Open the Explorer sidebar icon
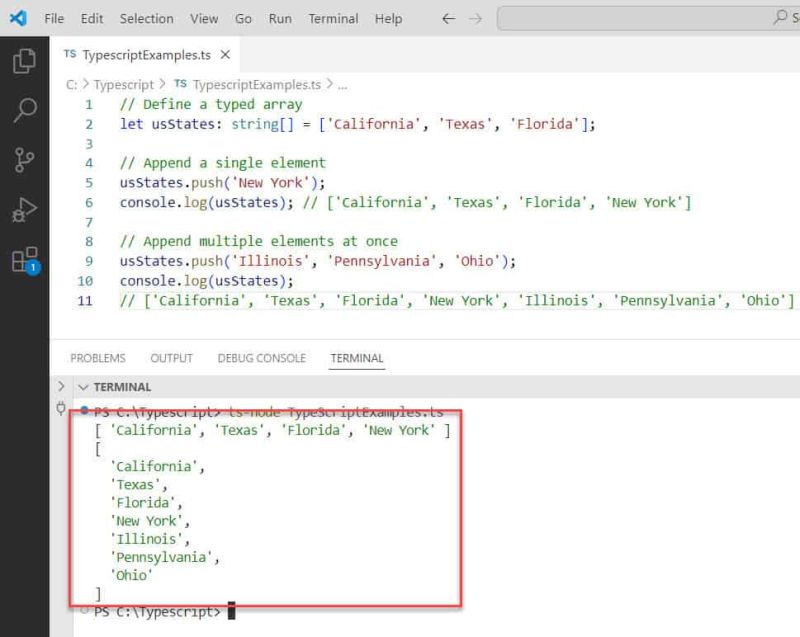This screenshot has height=637, width=800. coord(24,60)
